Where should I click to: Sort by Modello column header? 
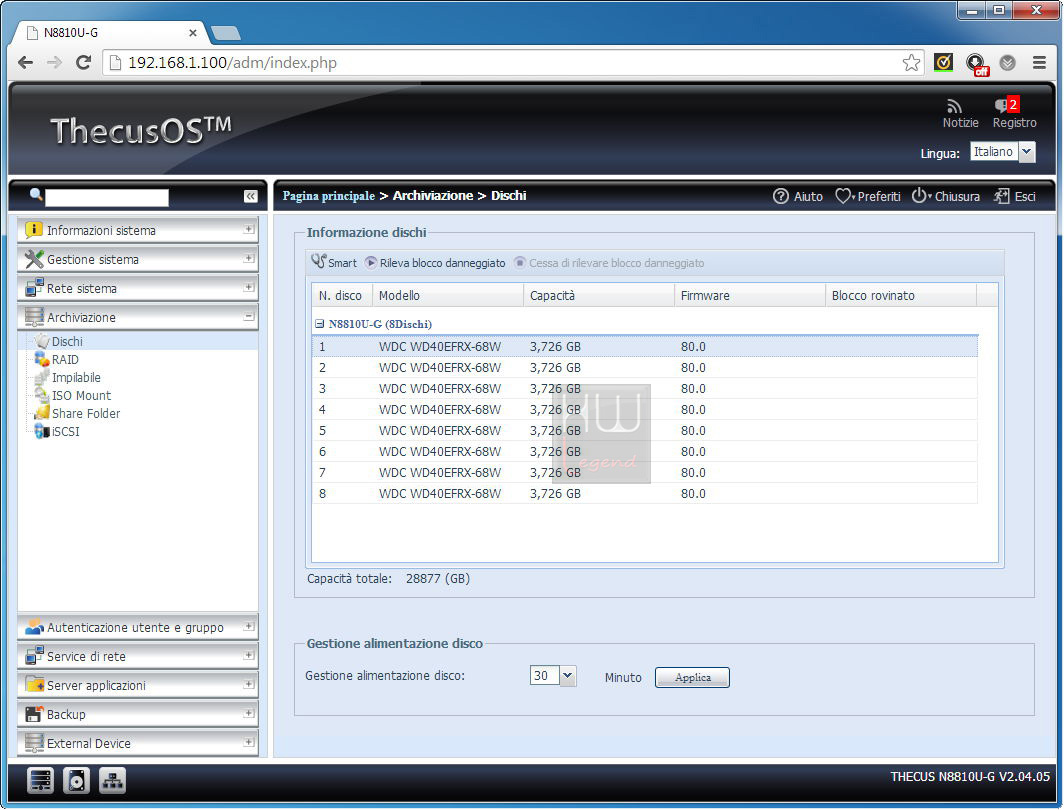[448, 295]
